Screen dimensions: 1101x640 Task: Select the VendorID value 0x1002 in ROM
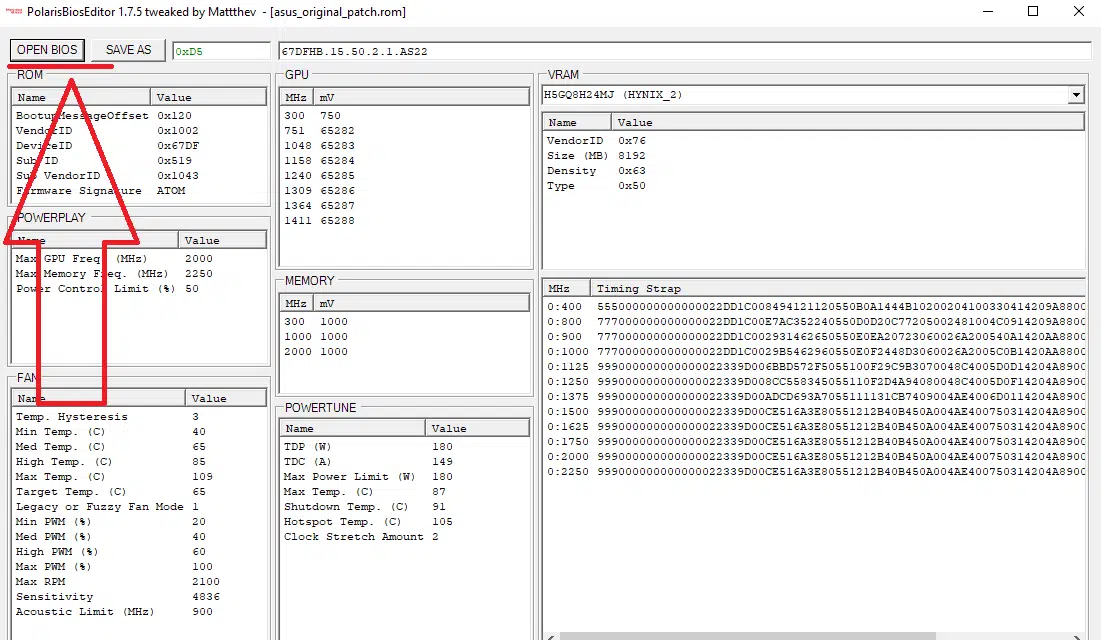[x=178, y=131]
